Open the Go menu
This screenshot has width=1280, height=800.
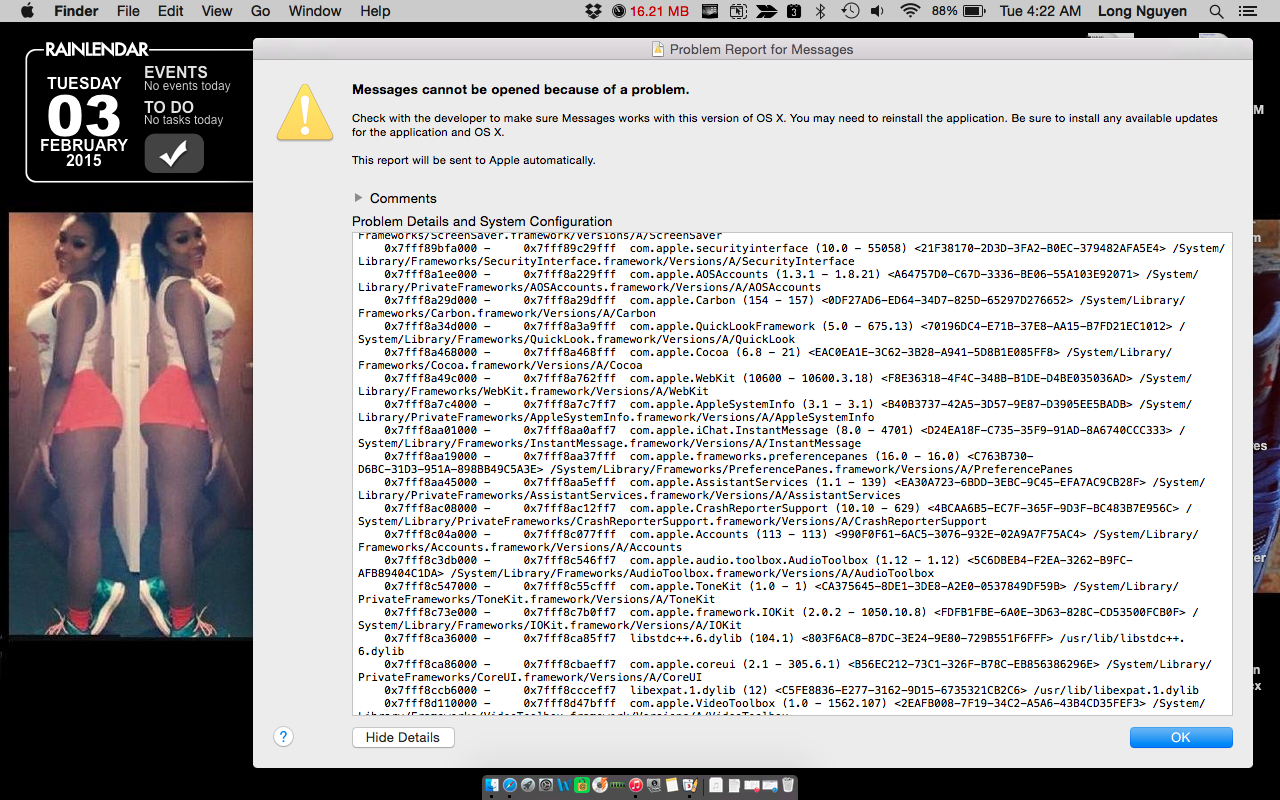click(261, 11)
